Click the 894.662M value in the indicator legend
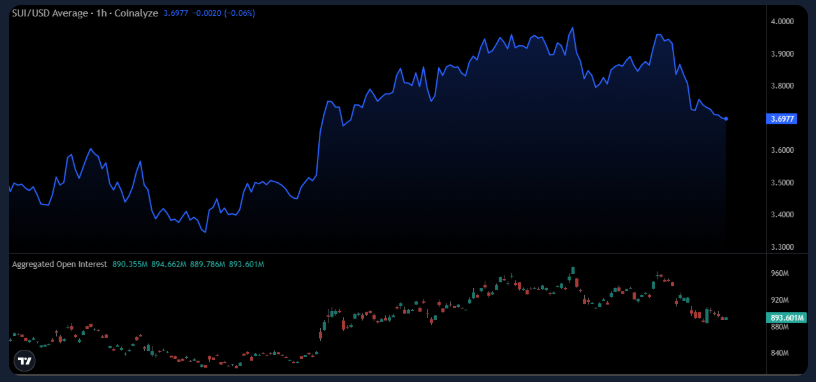816x382 pixels. coord(169,264)
